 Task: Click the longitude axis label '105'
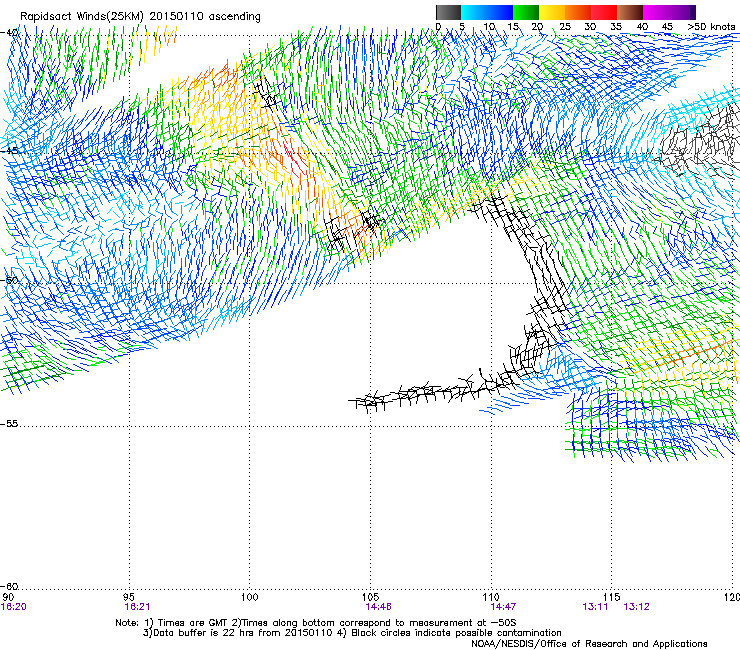click(370, 597)
